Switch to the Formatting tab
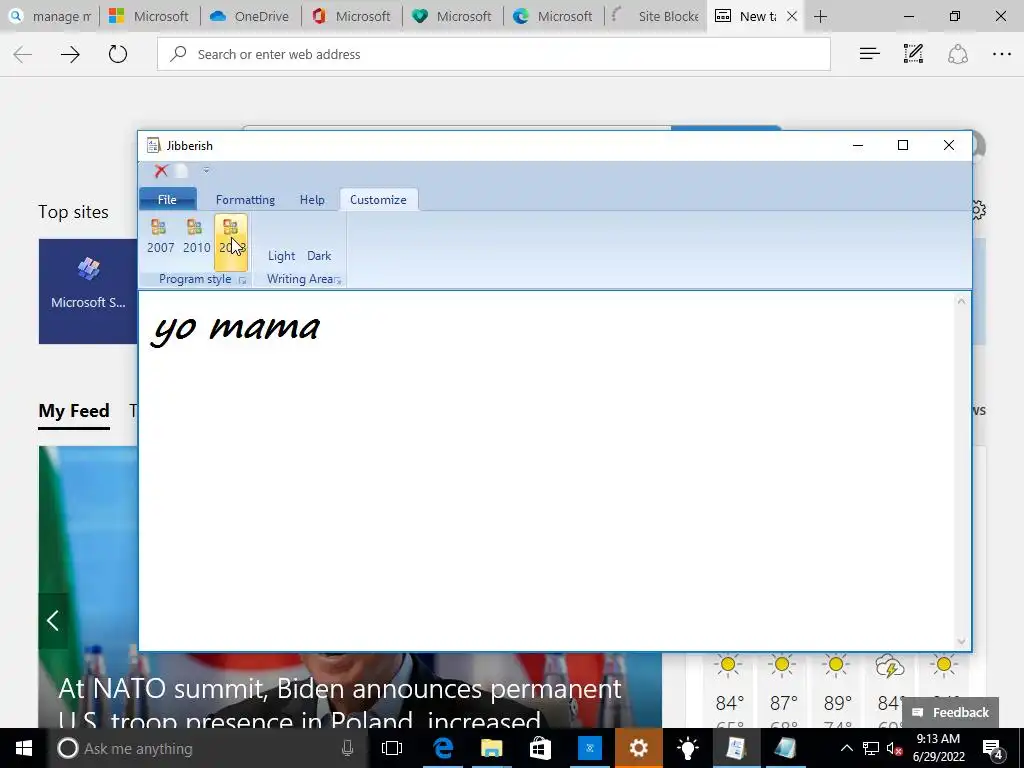 coord(245,199)
